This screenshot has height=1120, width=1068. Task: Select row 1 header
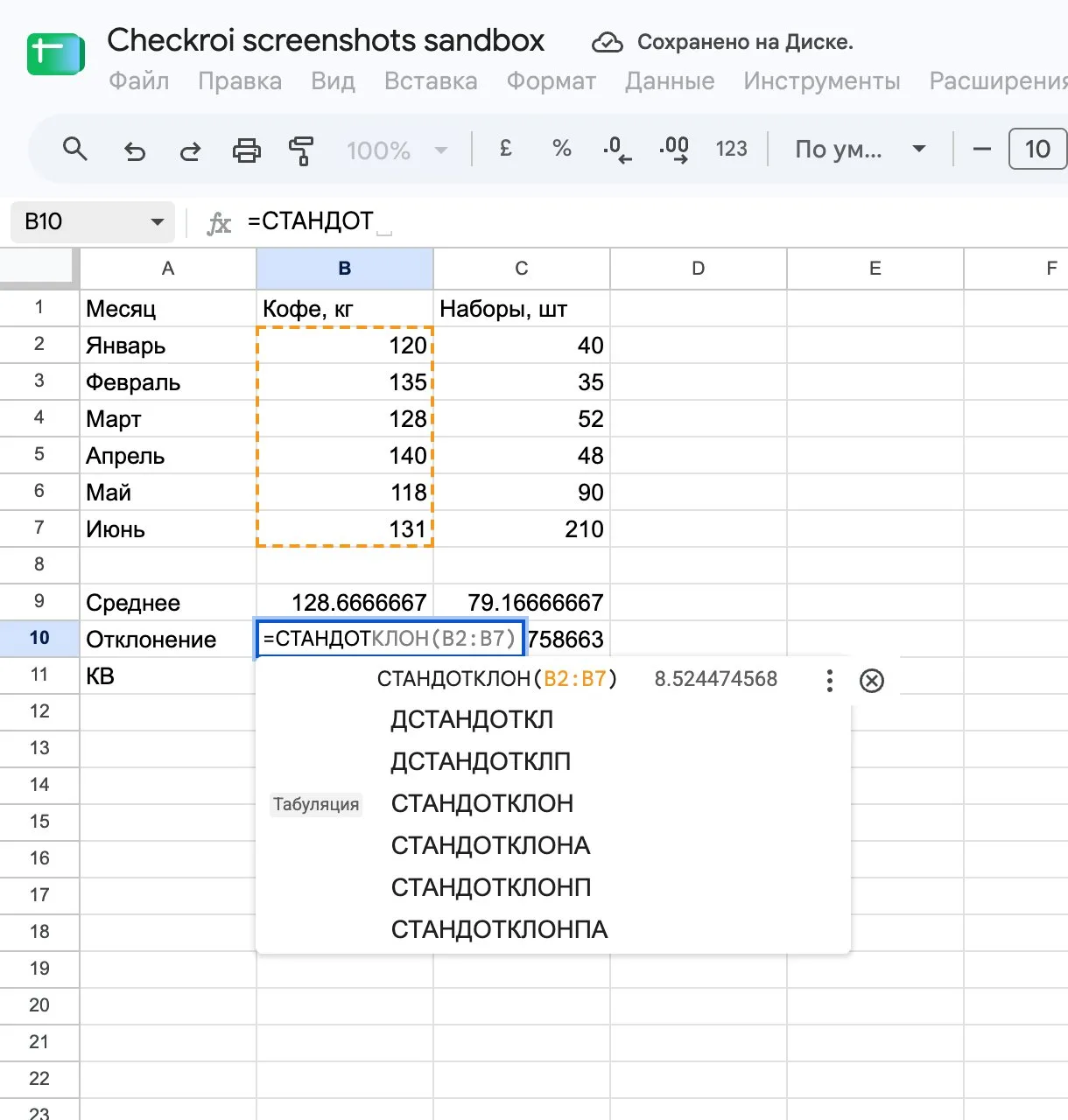pos(39,307)
